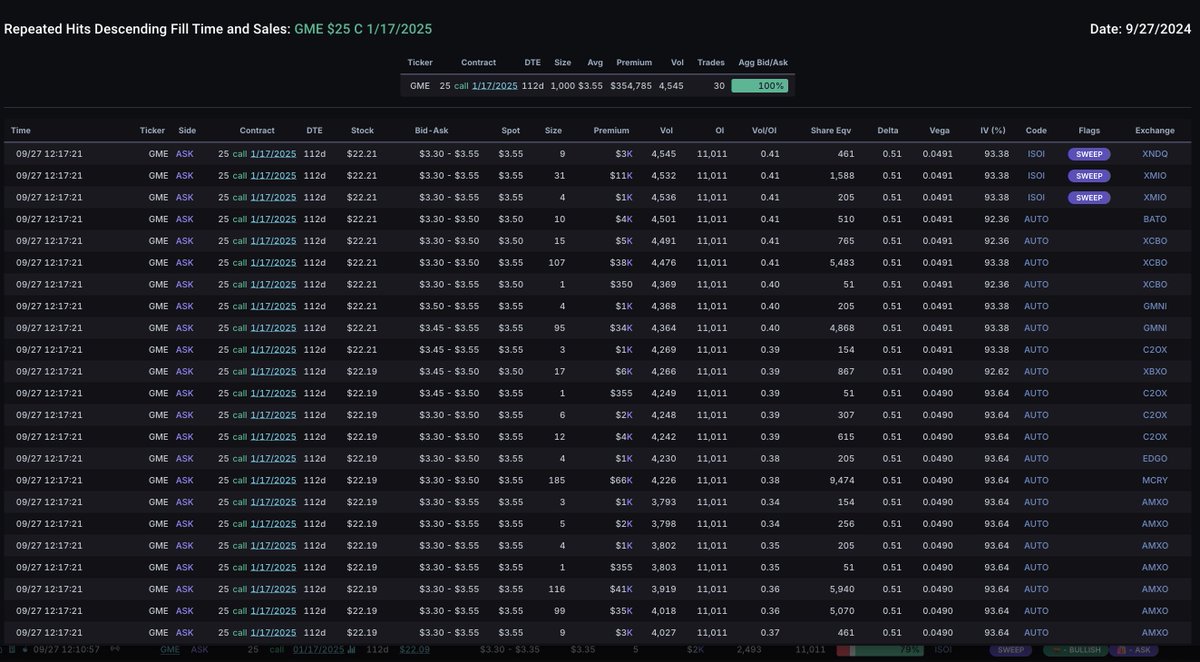Click the Flags column header
The height and width of the screenshot is (662, 1200).
click(1089, 130)
